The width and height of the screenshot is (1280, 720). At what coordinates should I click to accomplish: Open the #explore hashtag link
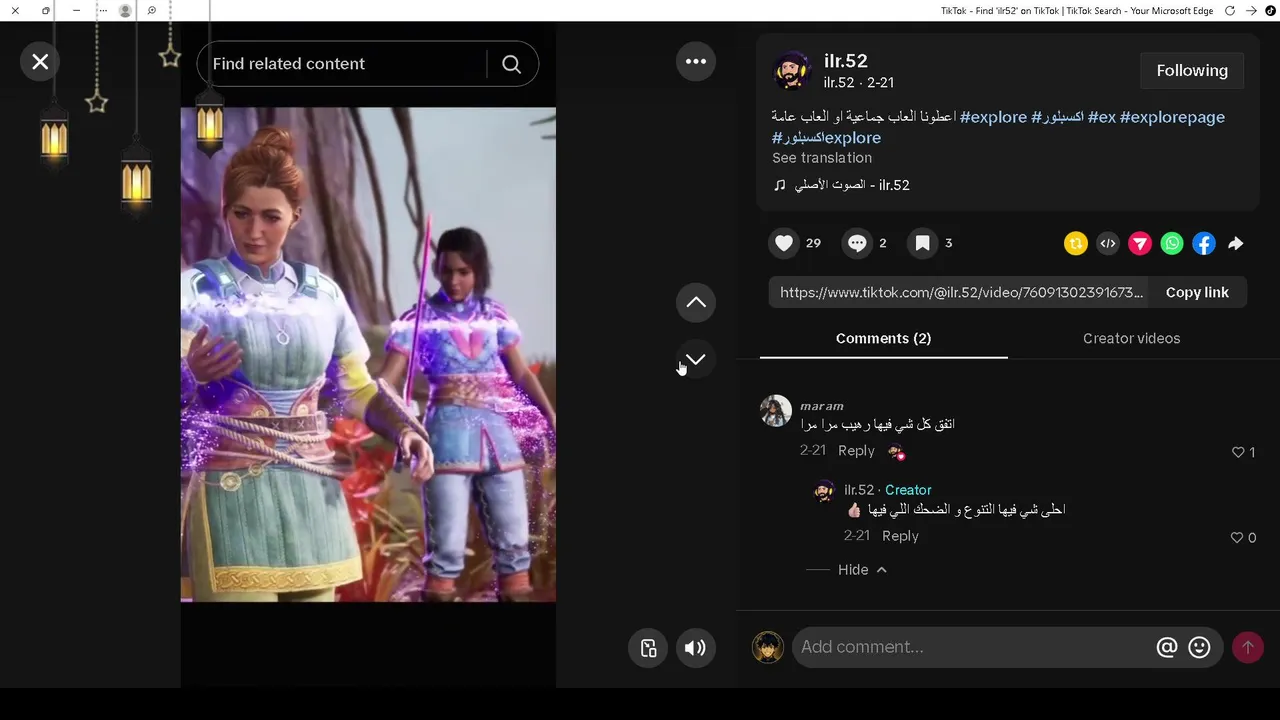[993, 117]
